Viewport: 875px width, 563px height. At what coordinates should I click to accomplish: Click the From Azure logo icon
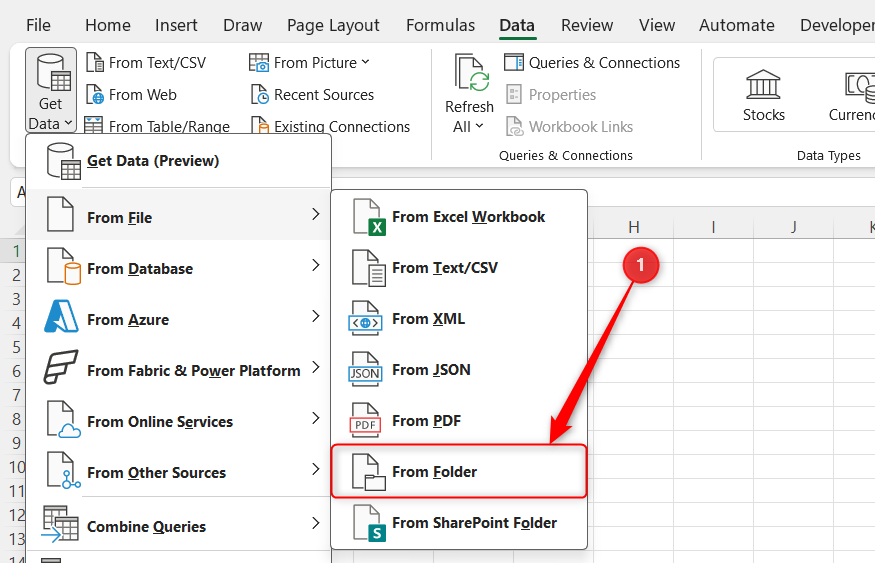pyautogui.click(x=61, y=316)
